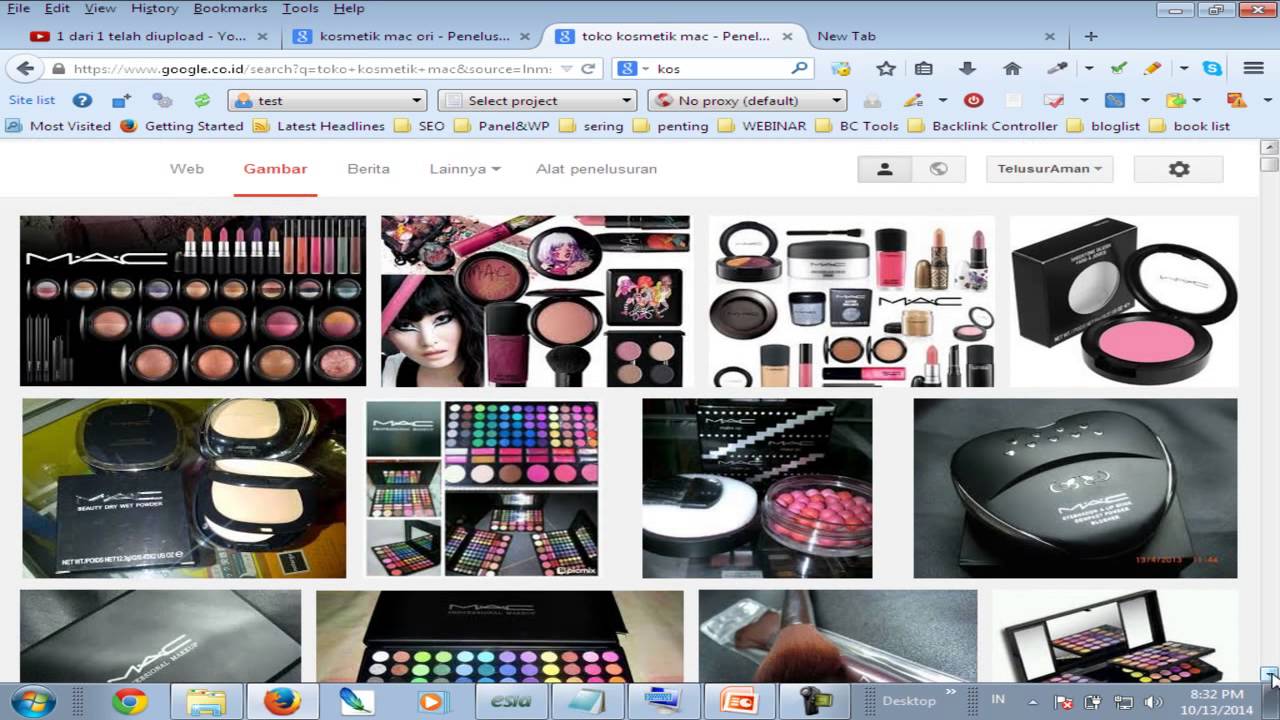Screen dimensions: 1280x720
Task: Open the pink MAC blush compact image
Action: tap(1124, 301)
